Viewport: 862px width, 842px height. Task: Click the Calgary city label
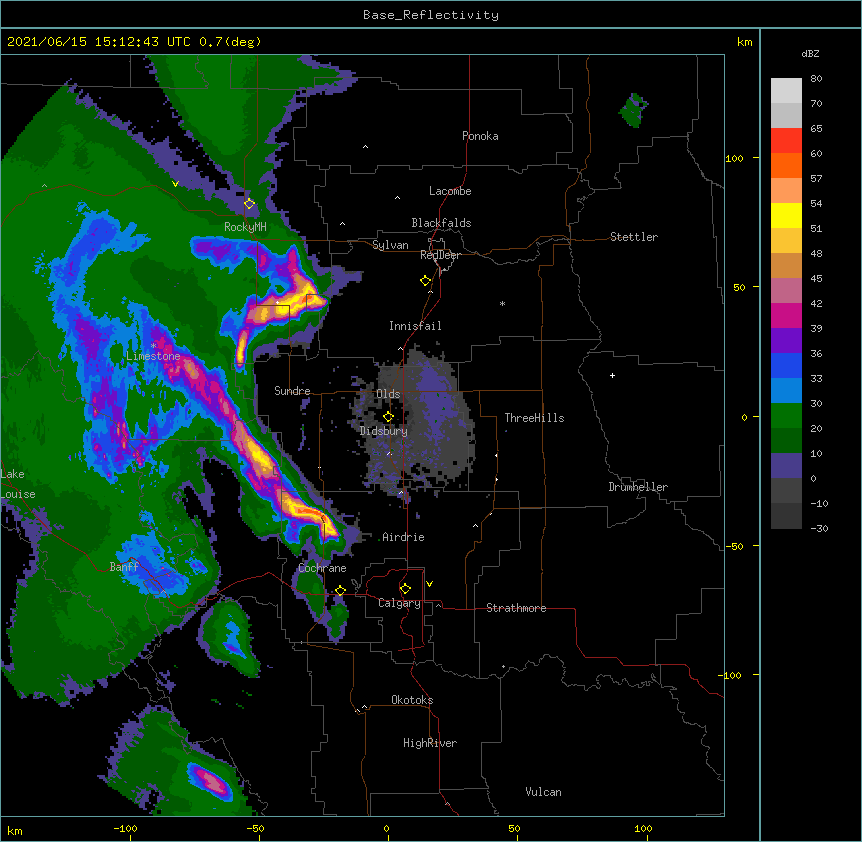pos(399,603)
